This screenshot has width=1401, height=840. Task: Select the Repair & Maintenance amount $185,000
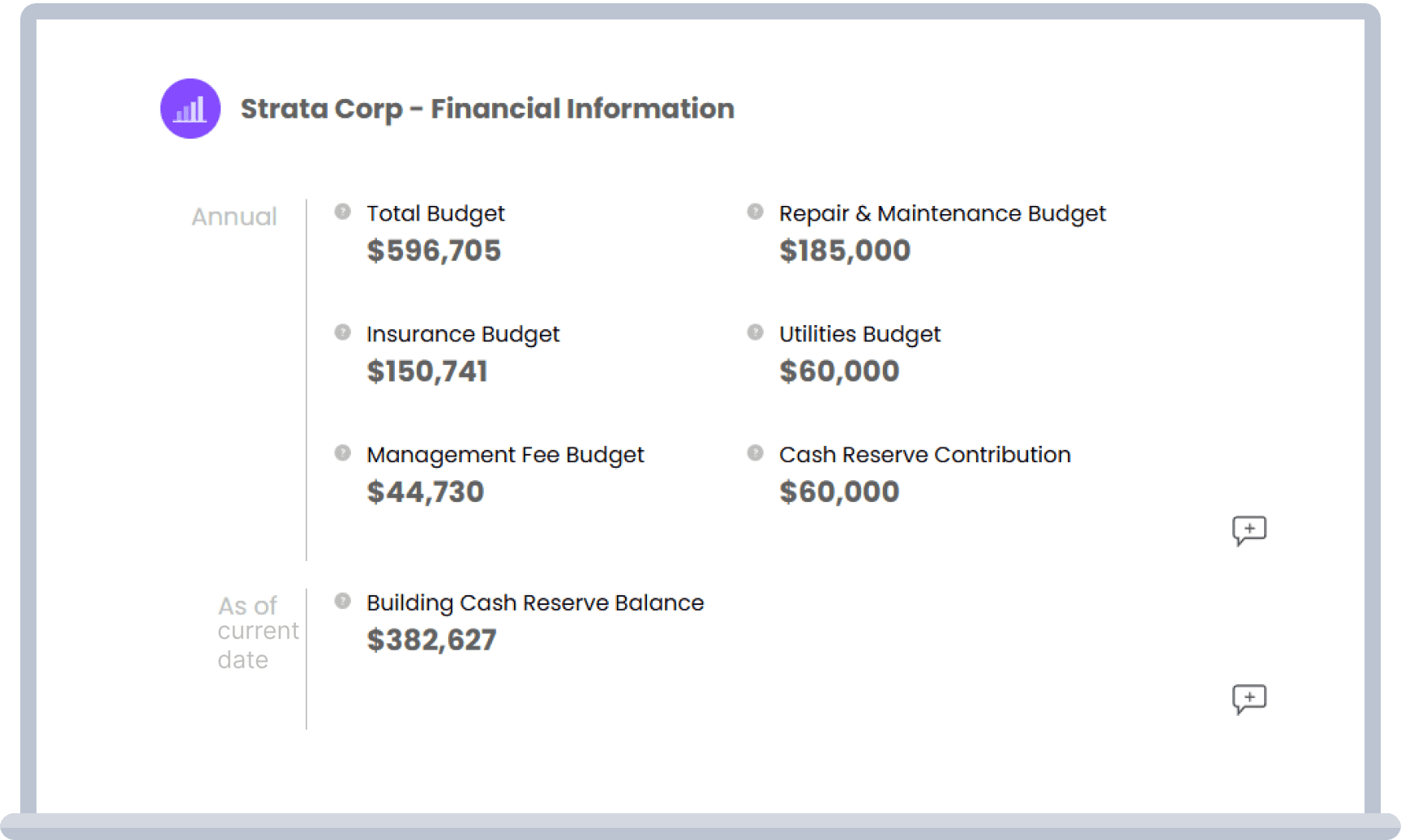[x=845, y=251]
